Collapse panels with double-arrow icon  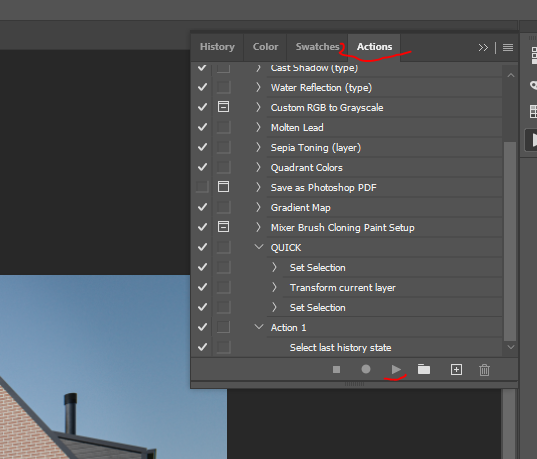coord(483,47)
